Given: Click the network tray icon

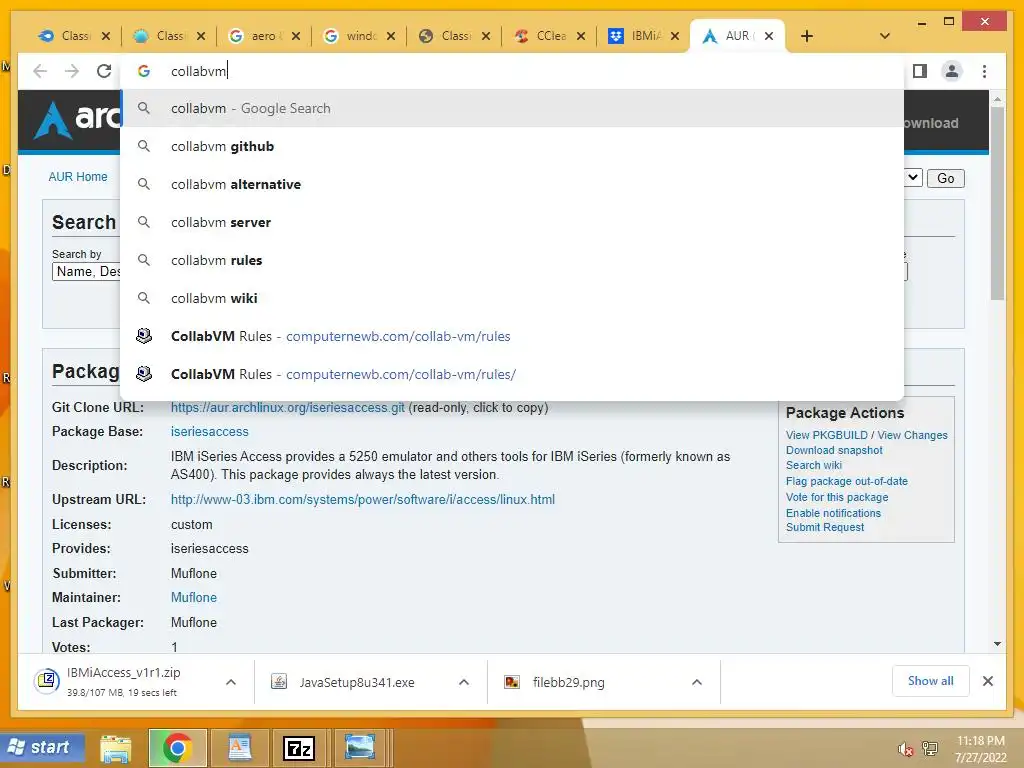Looking at the screenshot, I should pos(930,749).
